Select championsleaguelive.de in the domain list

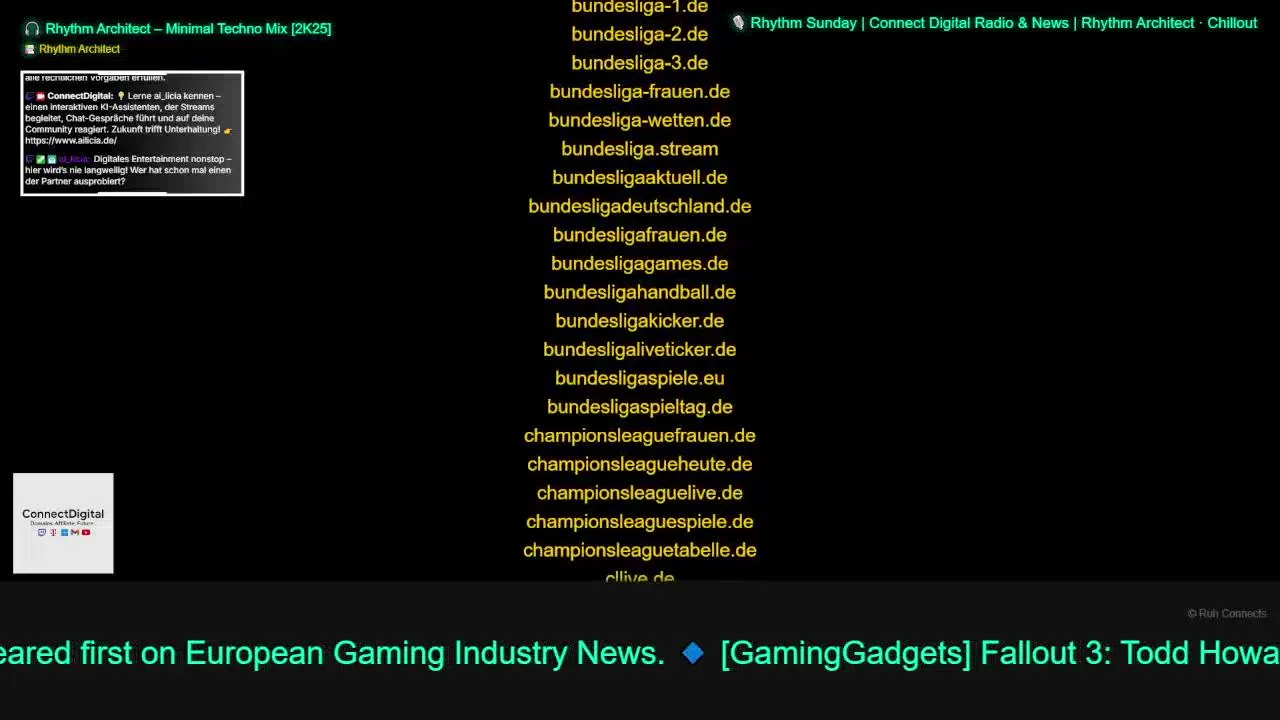[x=640, y=493]
